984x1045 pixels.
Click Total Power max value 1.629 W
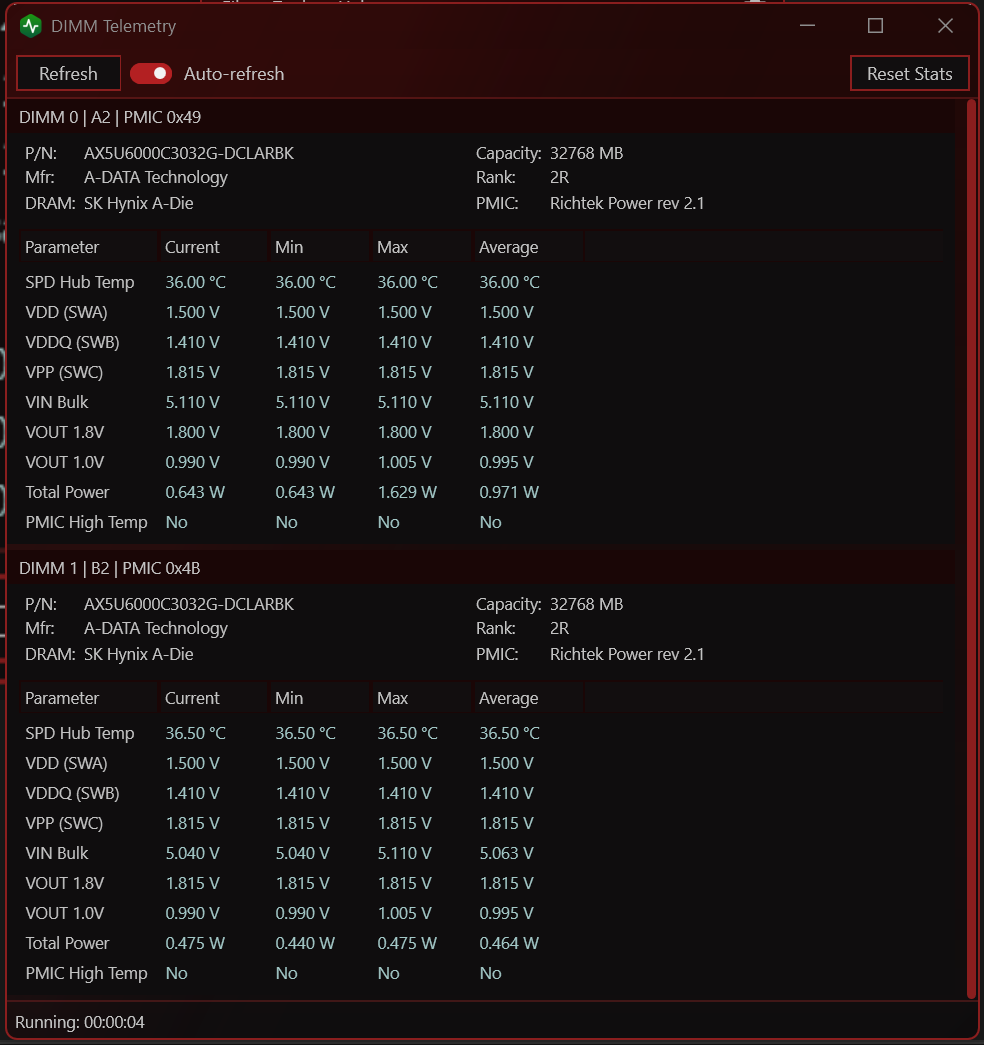pos(407,493)
